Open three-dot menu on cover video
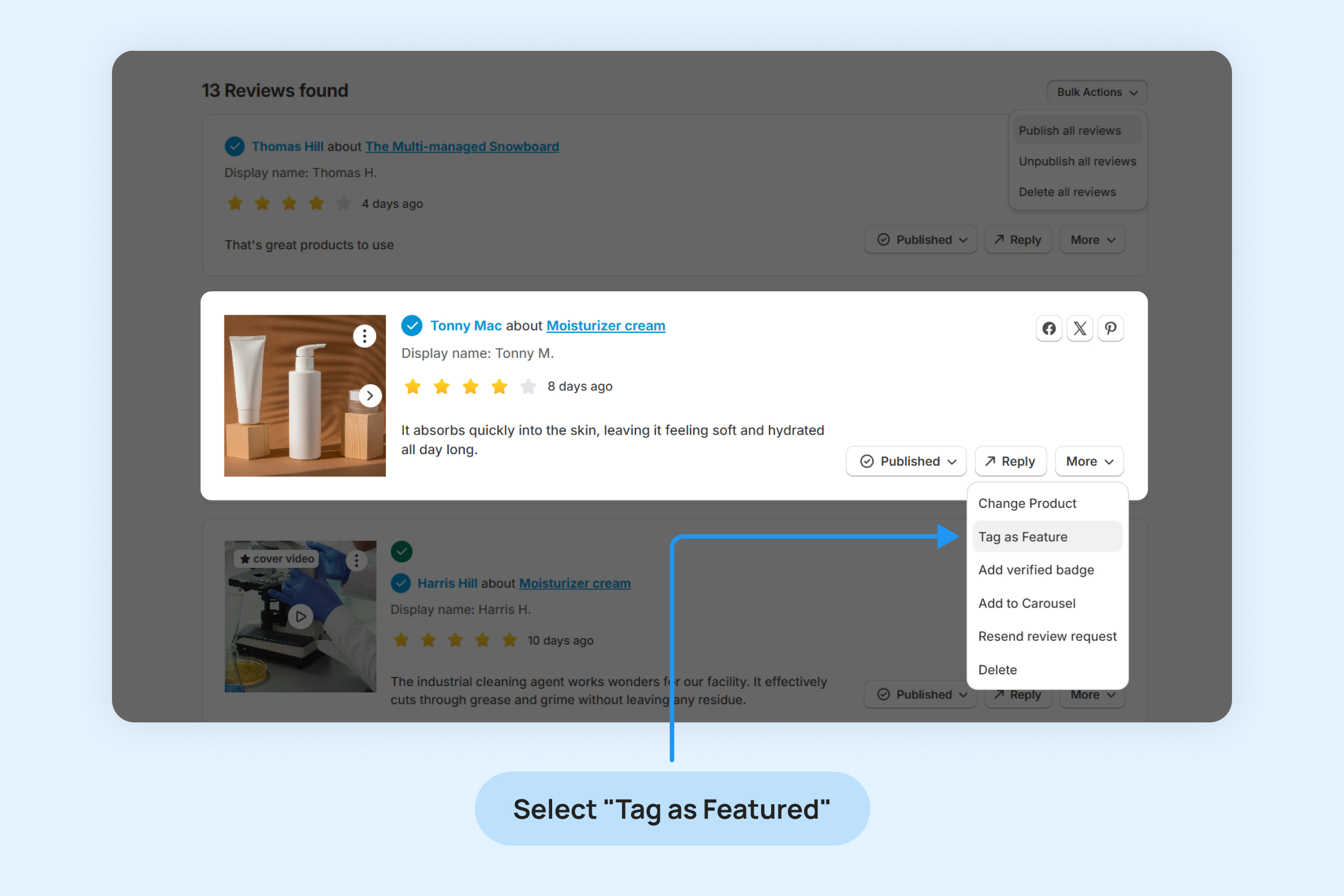The width and height of the screenshot is (1344, 896). (357, 560)
